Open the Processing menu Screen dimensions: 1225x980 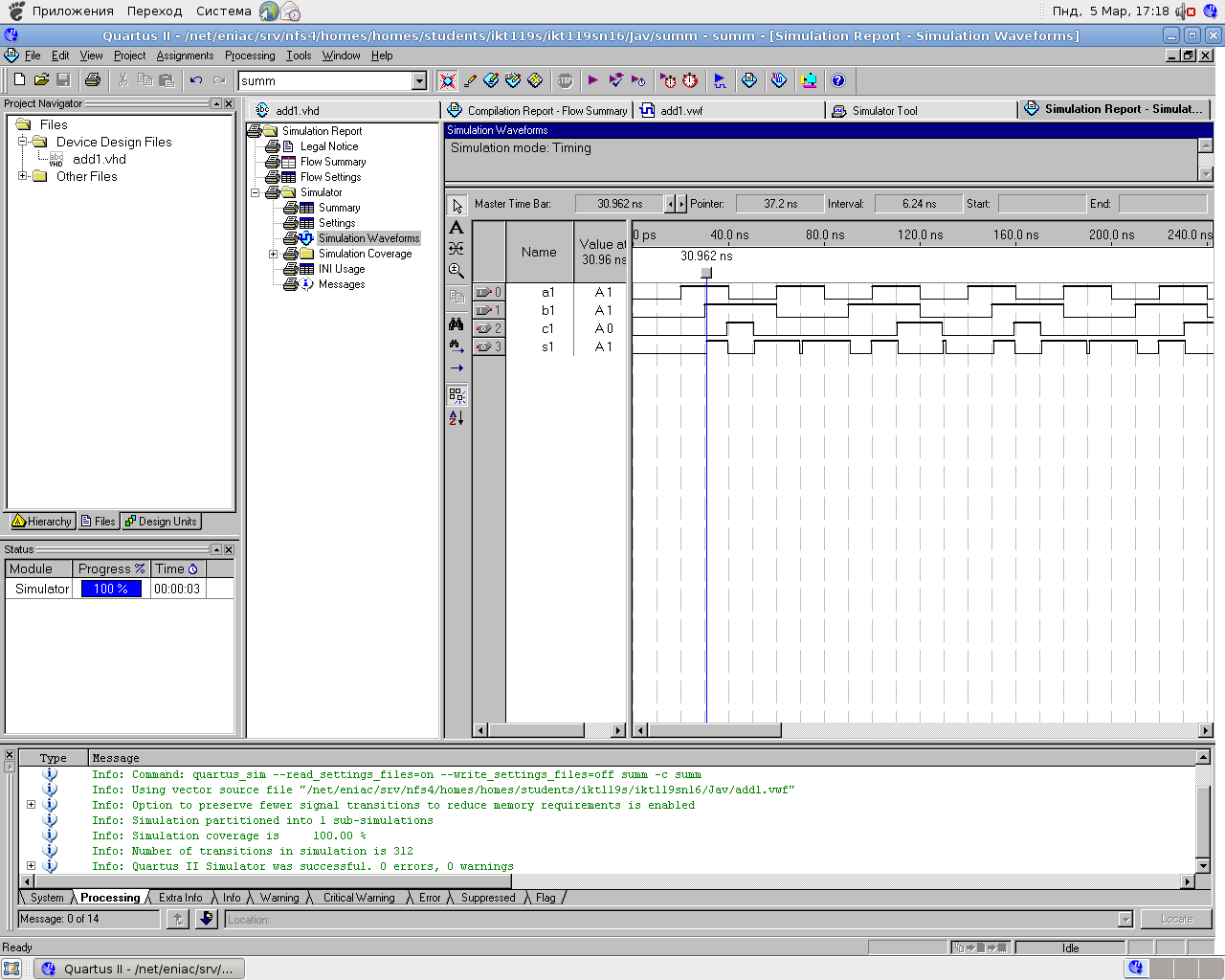[x=250, y=56]
